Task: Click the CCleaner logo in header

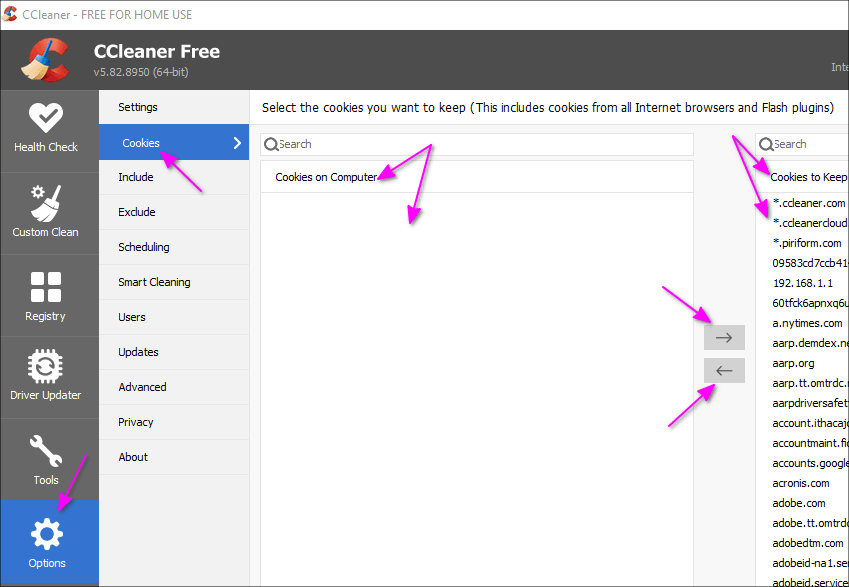Action: point(45,60)
